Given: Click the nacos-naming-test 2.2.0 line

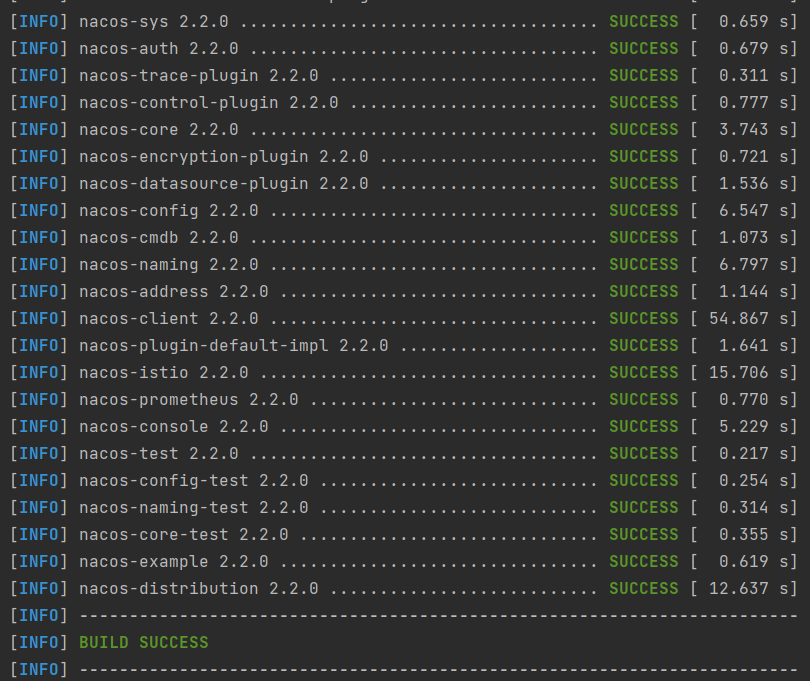Looking at the screenshot, I should click(403, 508).
